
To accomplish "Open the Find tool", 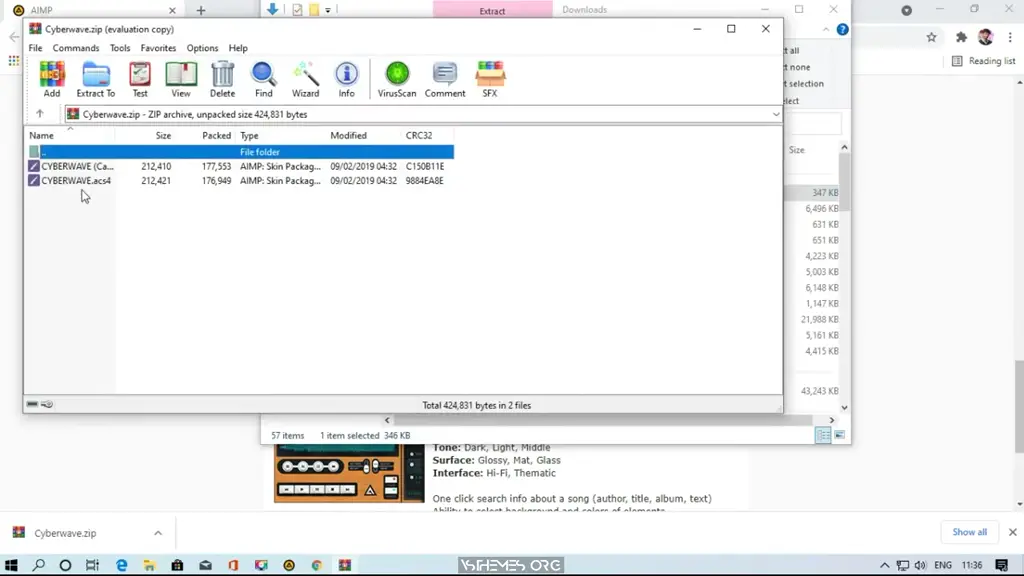I will click(263, 79).
